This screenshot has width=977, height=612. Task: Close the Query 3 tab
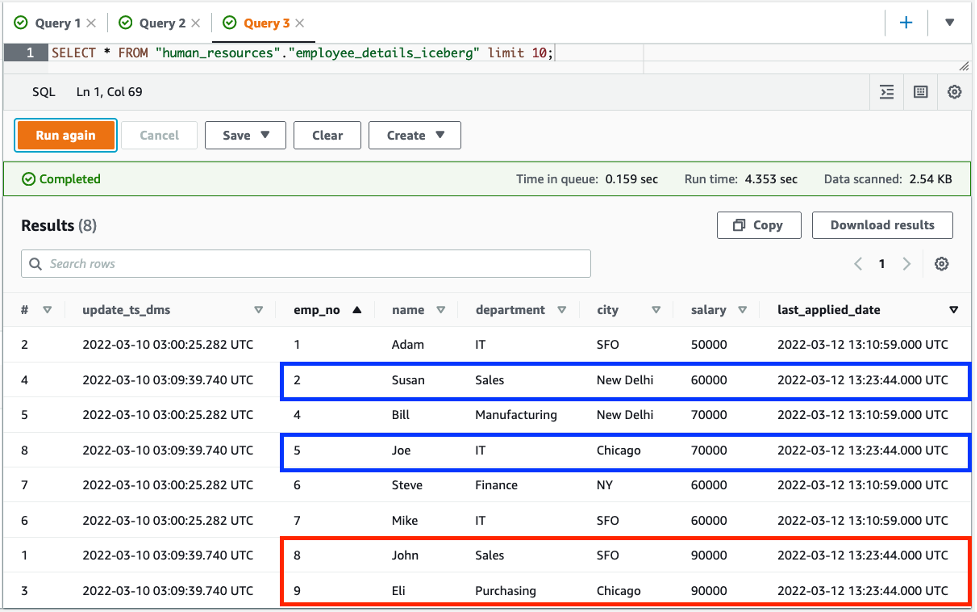(300, 23)
